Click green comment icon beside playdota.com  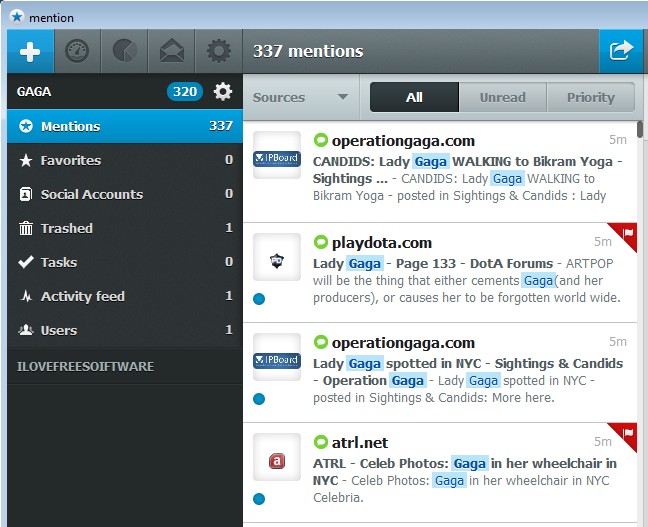pyautogui.click(x=320, y=242)
